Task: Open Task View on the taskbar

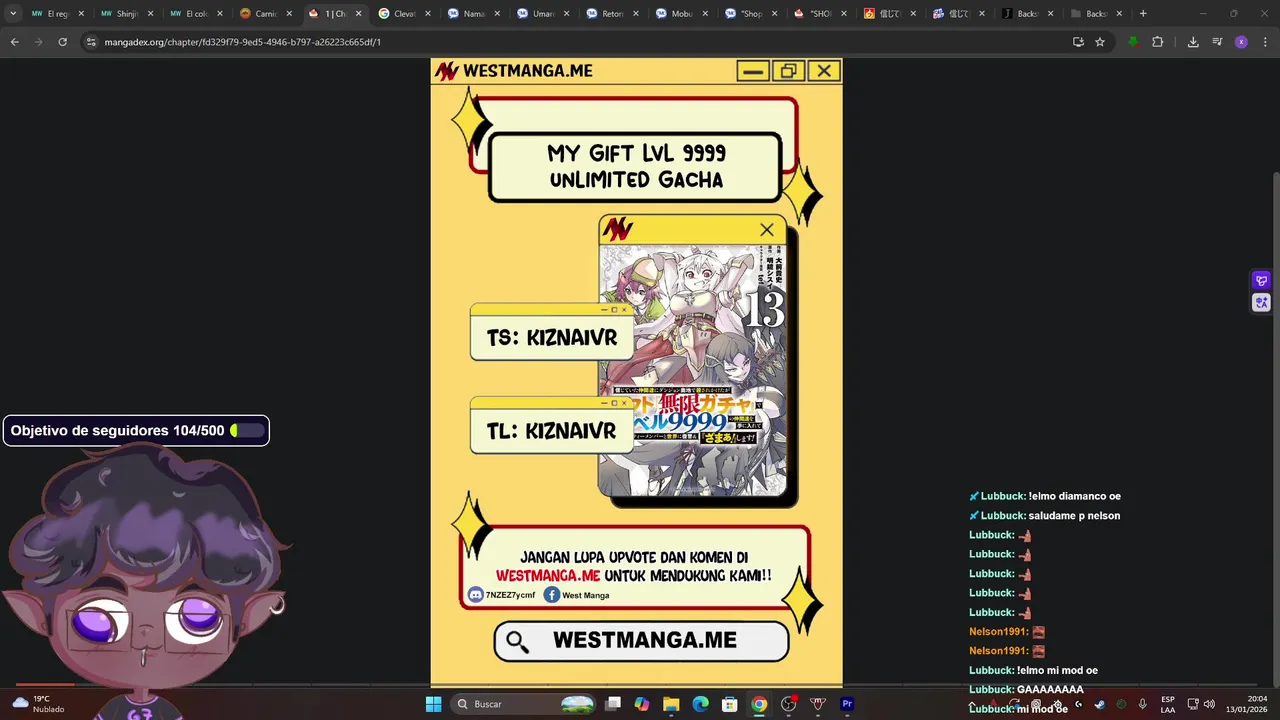Action: pos(613,704)
